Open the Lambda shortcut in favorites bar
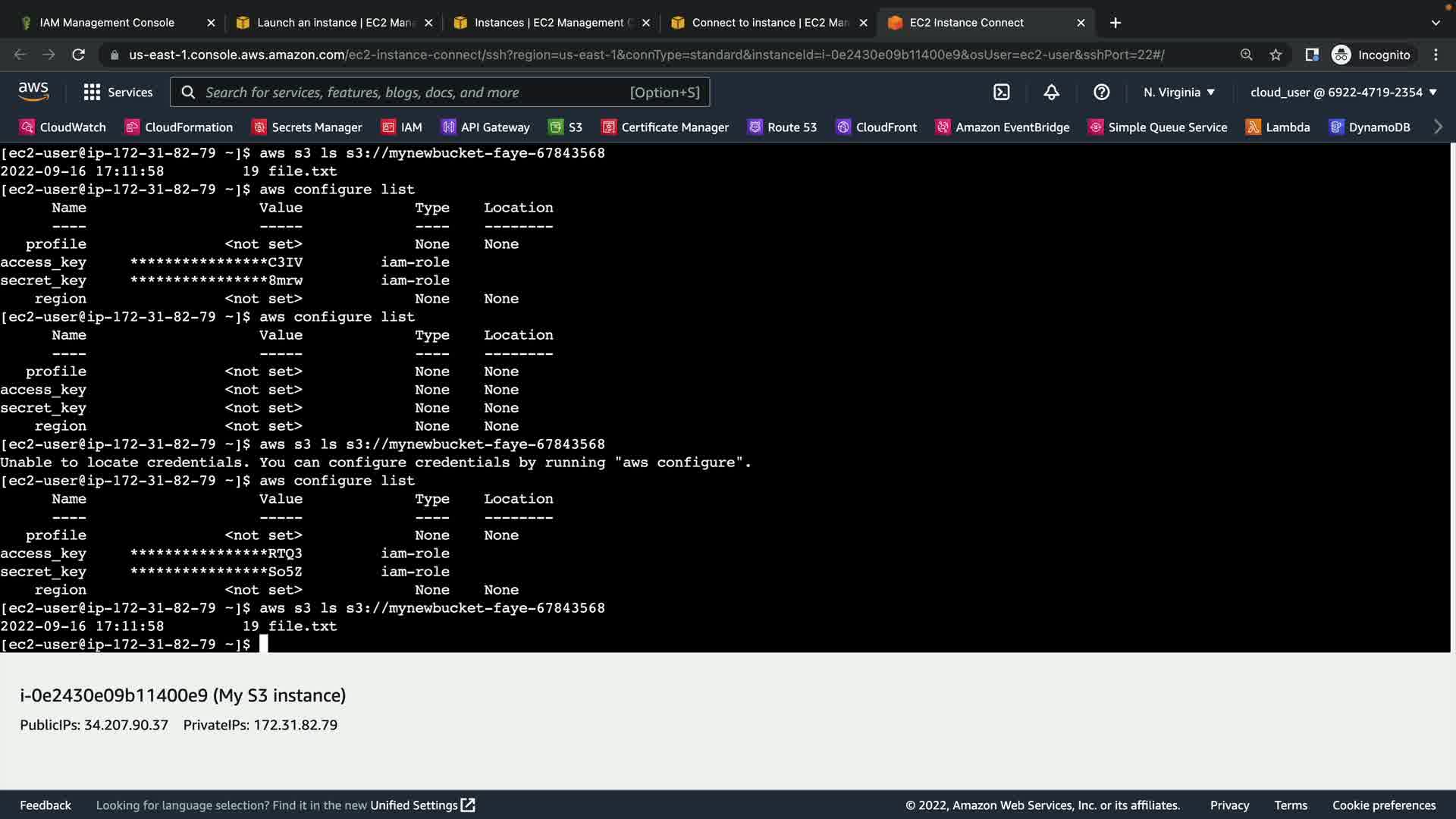The height and width of the screenshot is (819, 1456). 1279,127
